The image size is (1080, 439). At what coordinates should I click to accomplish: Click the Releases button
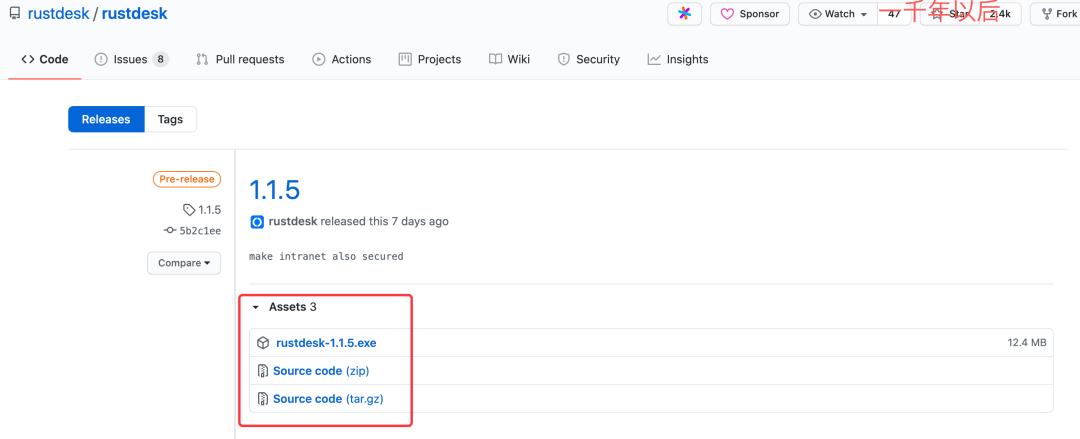click(106, 119)
